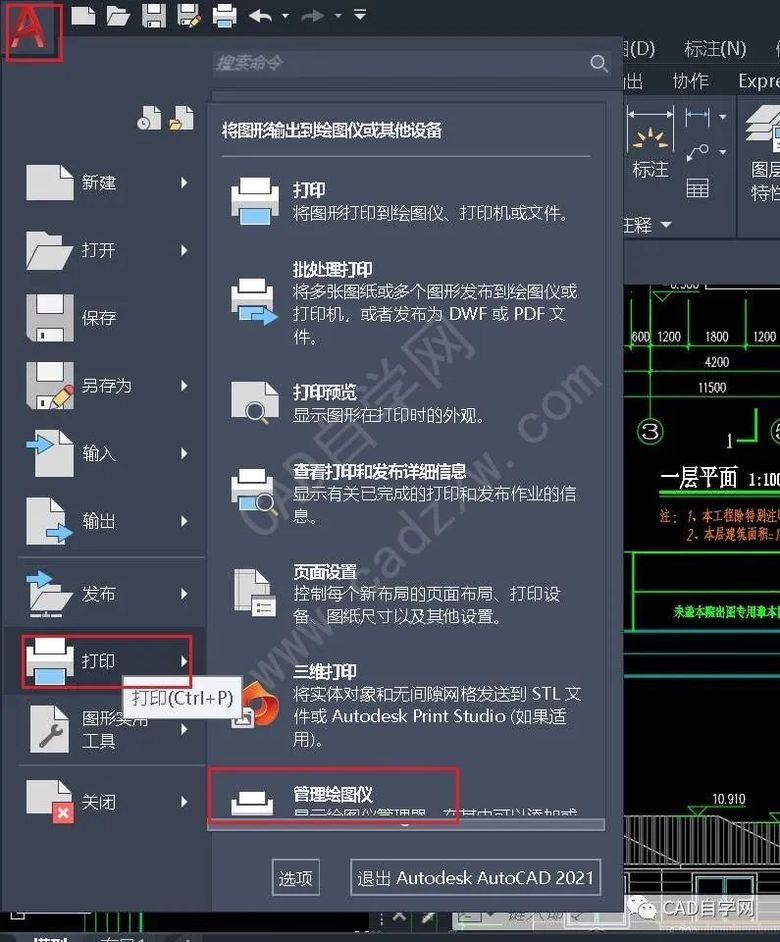Viewport: 780px width, 942px height.
Task: Show the open documents list icon
Action: click(x=181, y=119)
